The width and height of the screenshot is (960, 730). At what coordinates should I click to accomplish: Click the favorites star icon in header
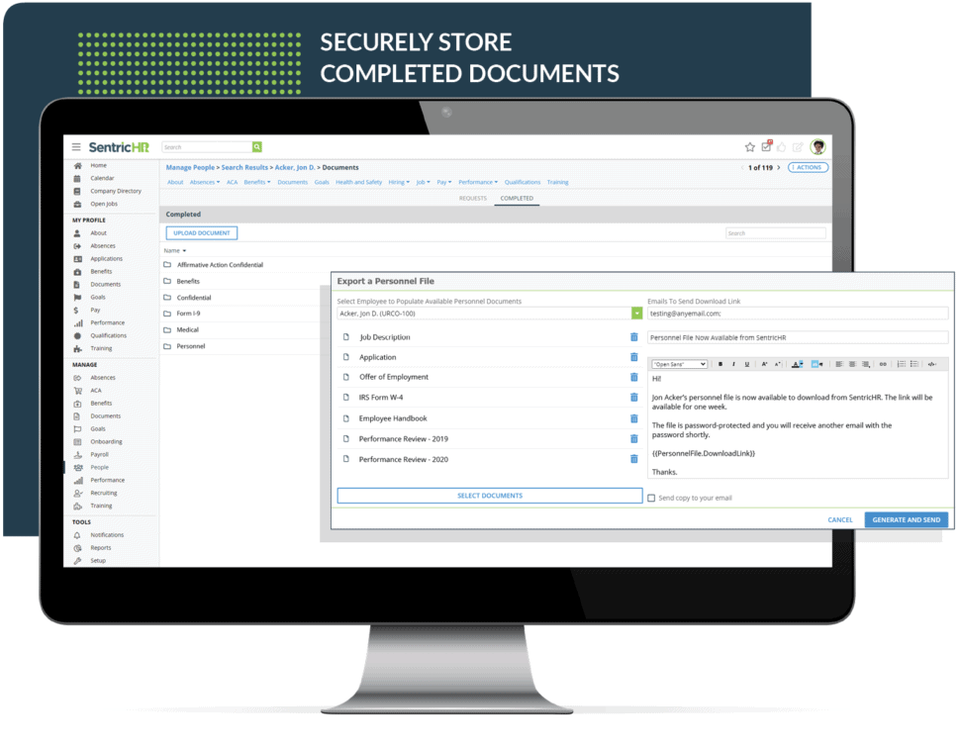coord(750,147)
